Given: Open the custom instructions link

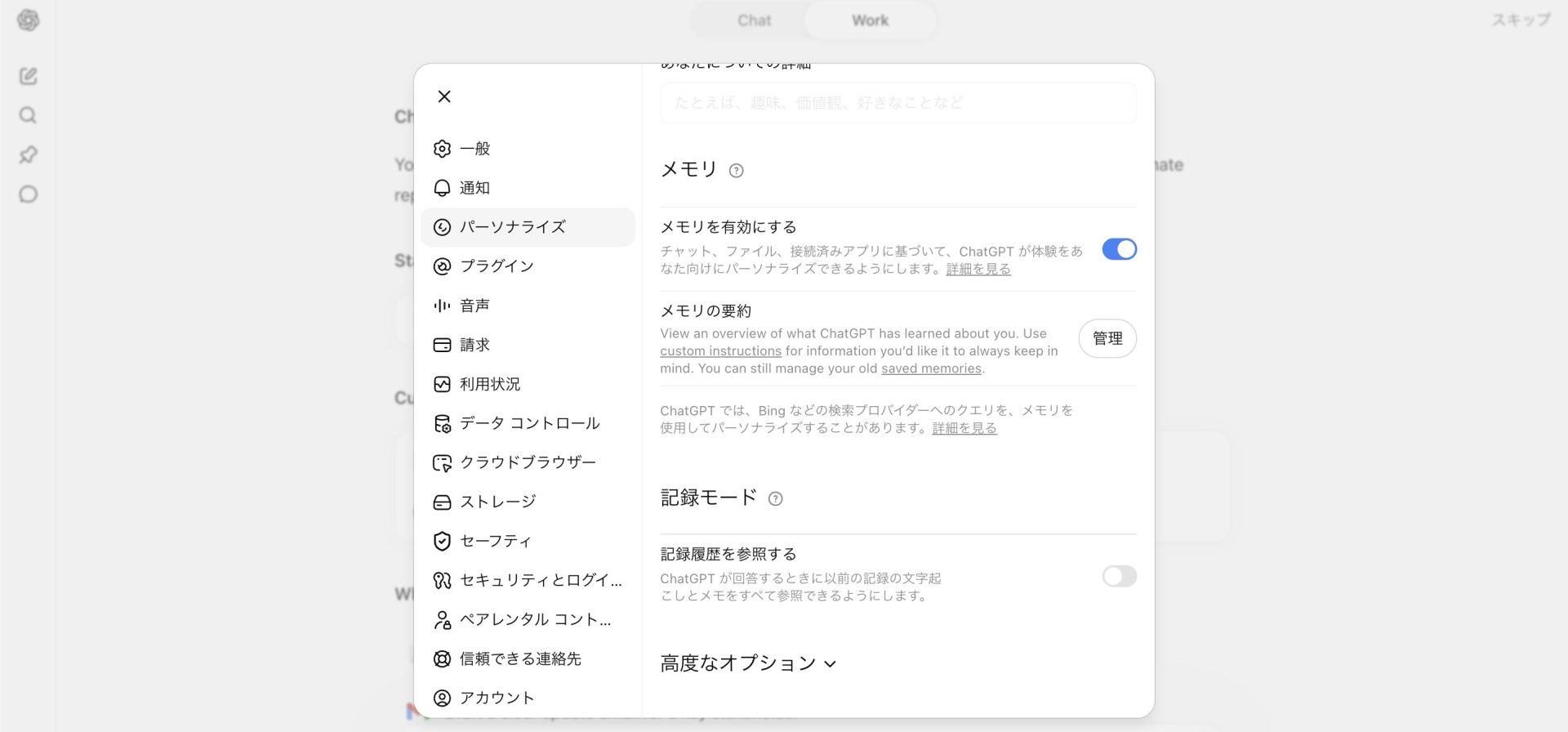Looking at the screenshot, I should tap(720, 351).
